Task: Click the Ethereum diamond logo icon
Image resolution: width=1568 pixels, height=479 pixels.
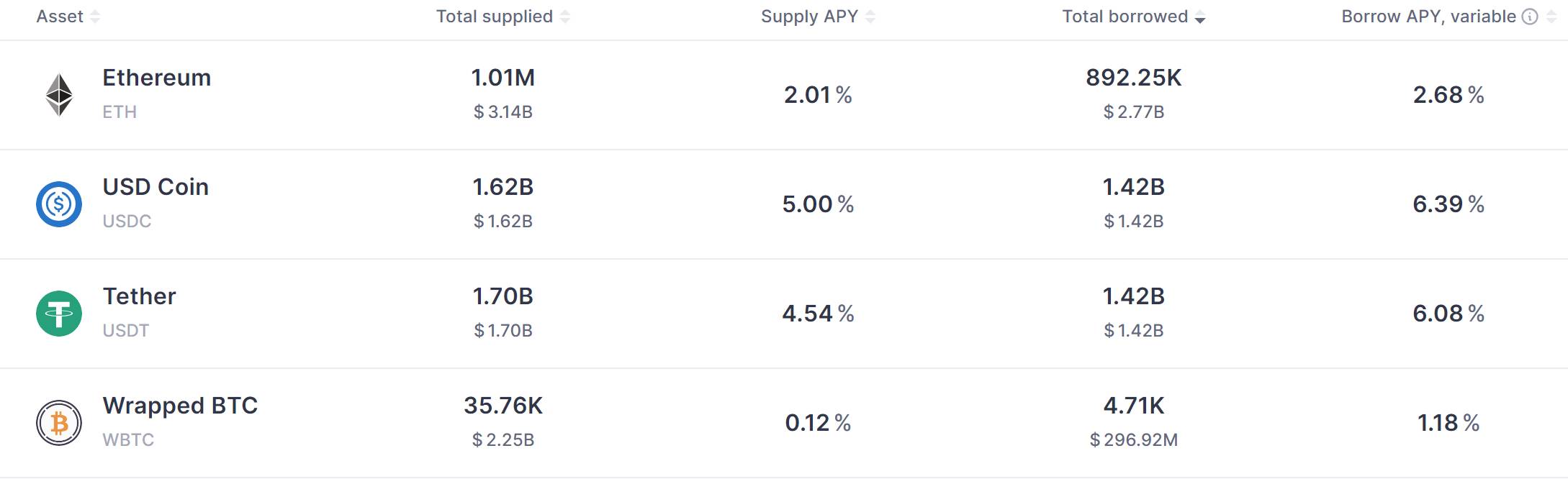Action: [x=59, y=95]
